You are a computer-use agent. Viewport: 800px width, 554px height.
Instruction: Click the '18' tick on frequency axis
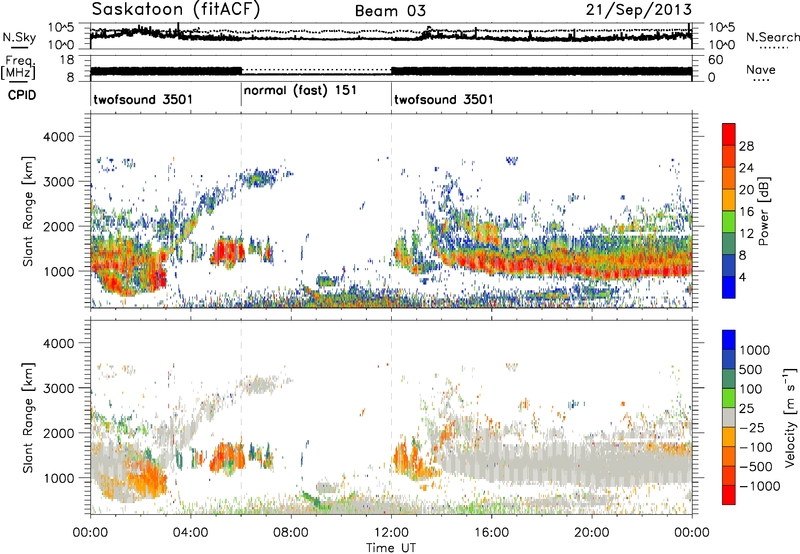pyautogui.click(x=66, y=60)
